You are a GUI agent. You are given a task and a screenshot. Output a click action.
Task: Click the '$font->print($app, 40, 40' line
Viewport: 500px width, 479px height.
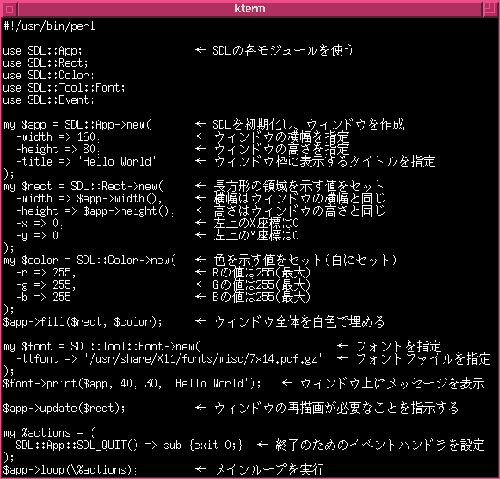83,384
